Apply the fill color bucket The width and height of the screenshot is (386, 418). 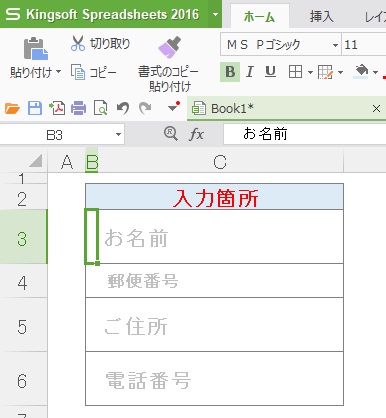361,72
